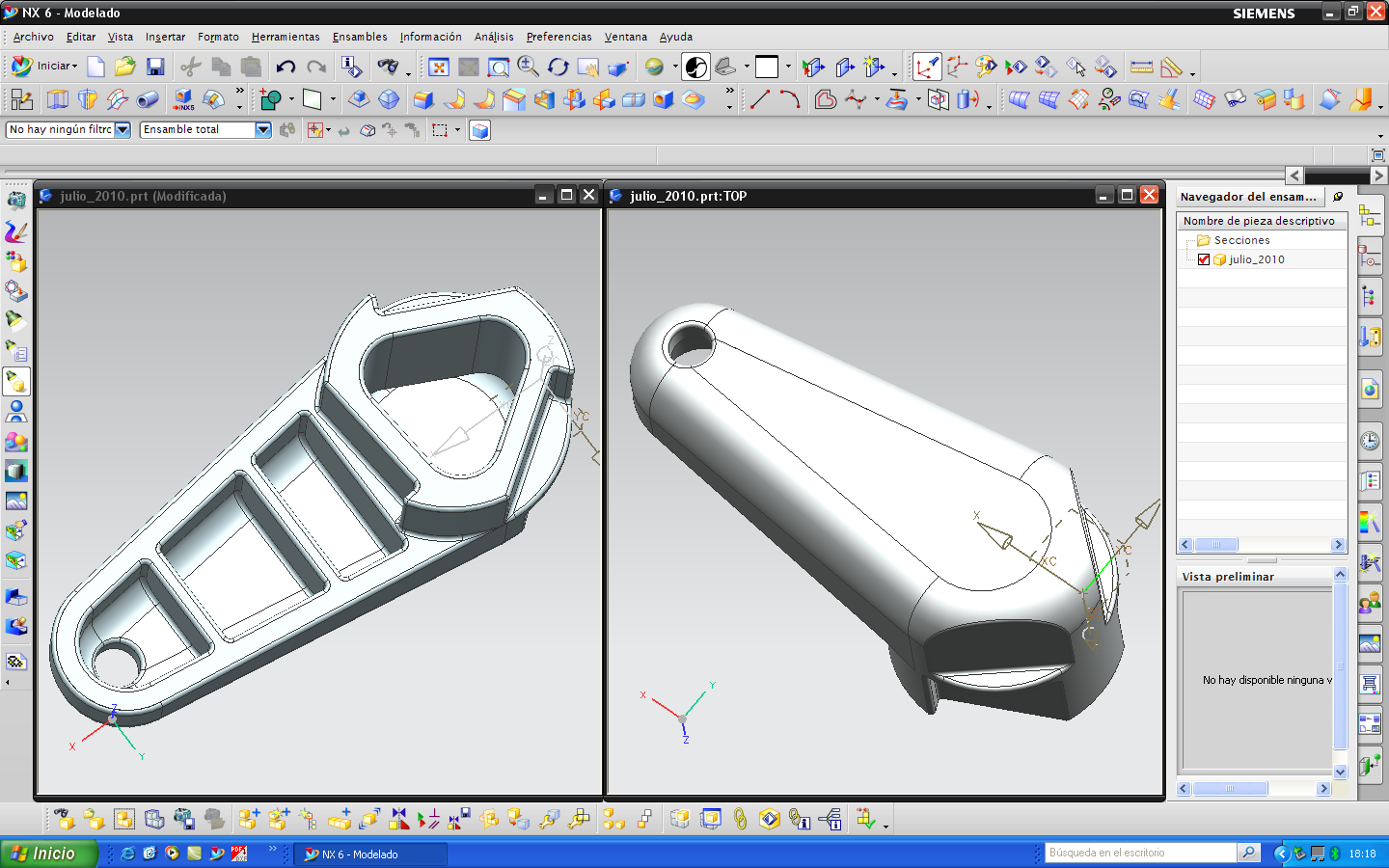The width and height of the screenshot is (1389, 868).
Task: Click the first add component icon in bottom toolbar
Action: point(249,819)
